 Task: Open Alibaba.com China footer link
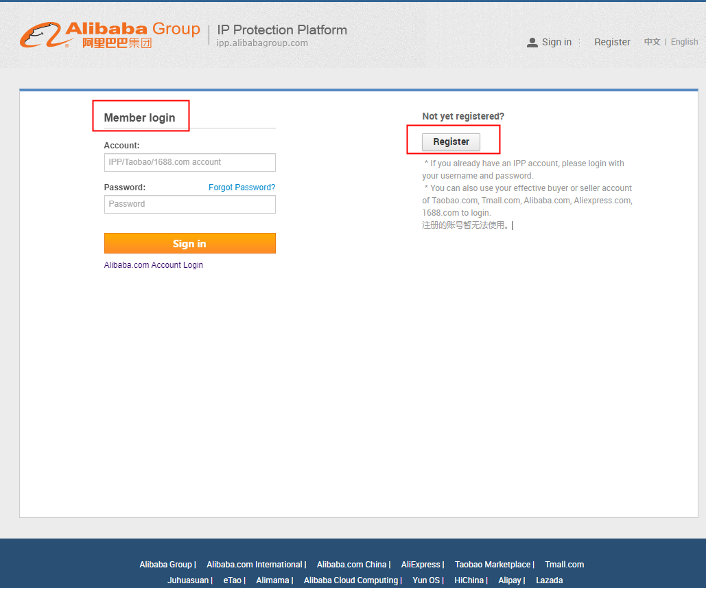[x=352, y=564]
